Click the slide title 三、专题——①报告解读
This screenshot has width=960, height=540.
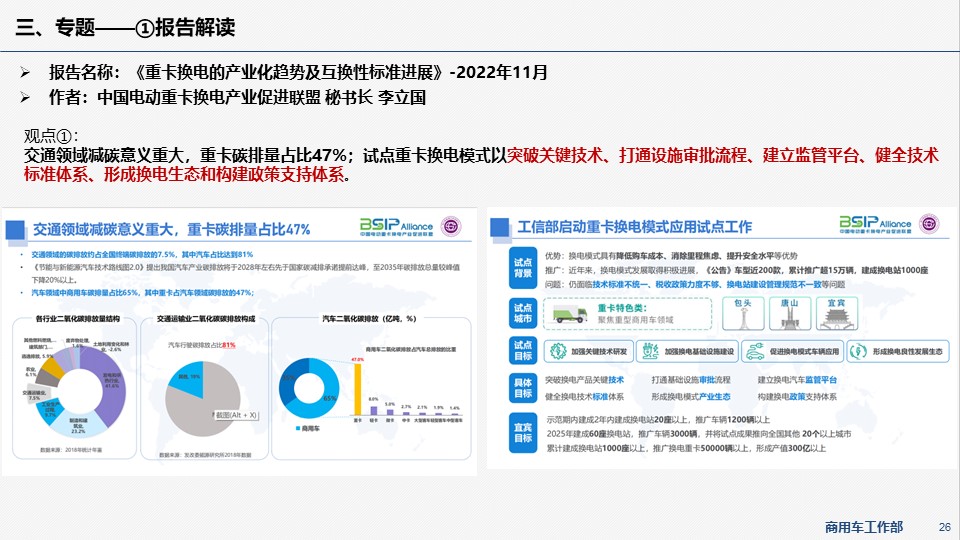[x=126, y=28]
